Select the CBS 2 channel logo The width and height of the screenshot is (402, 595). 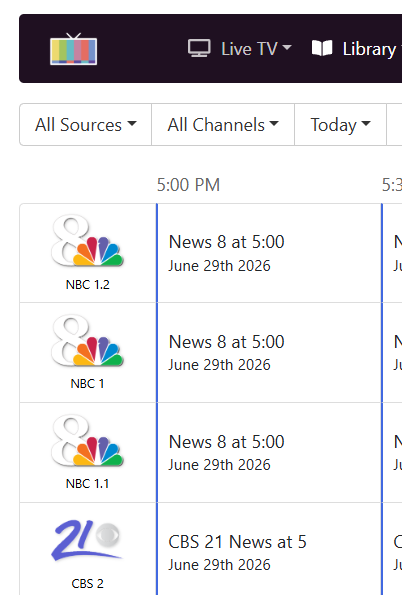coord(87,540)
